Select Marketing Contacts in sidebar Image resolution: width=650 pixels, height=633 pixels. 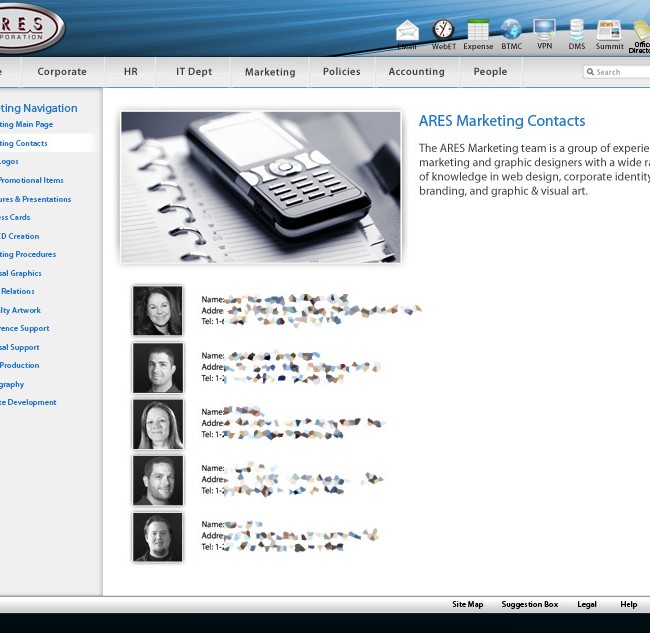(24, 143)
